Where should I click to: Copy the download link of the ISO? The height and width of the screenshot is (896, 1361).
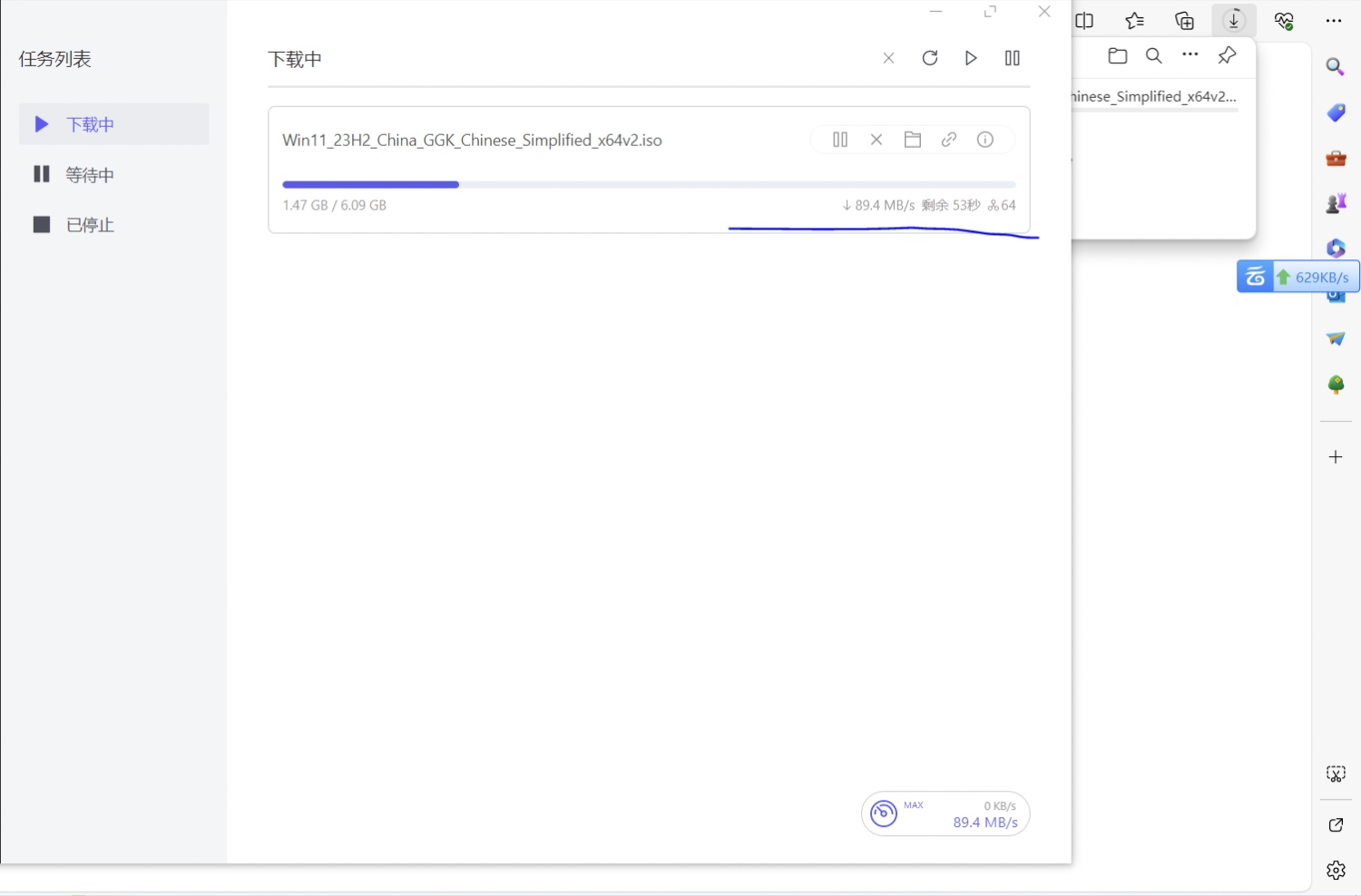point(949,140)
